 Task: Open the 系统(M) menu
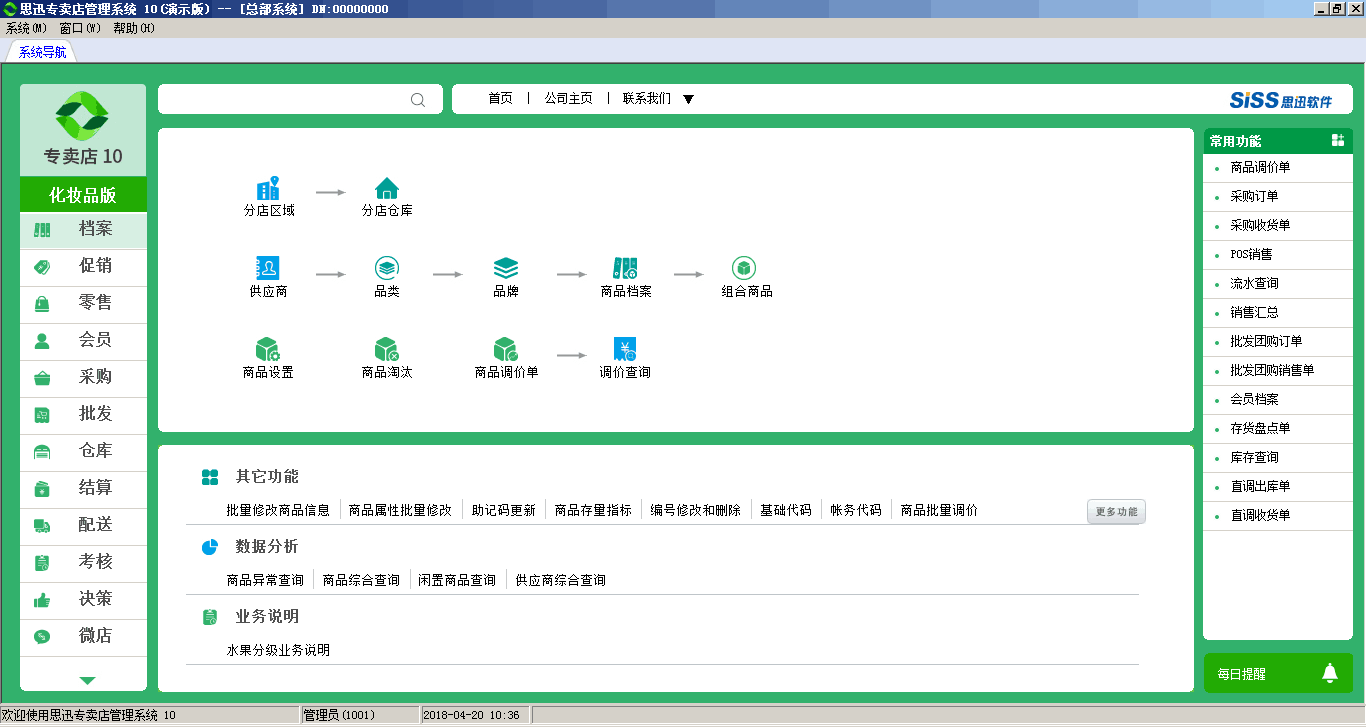26,28
